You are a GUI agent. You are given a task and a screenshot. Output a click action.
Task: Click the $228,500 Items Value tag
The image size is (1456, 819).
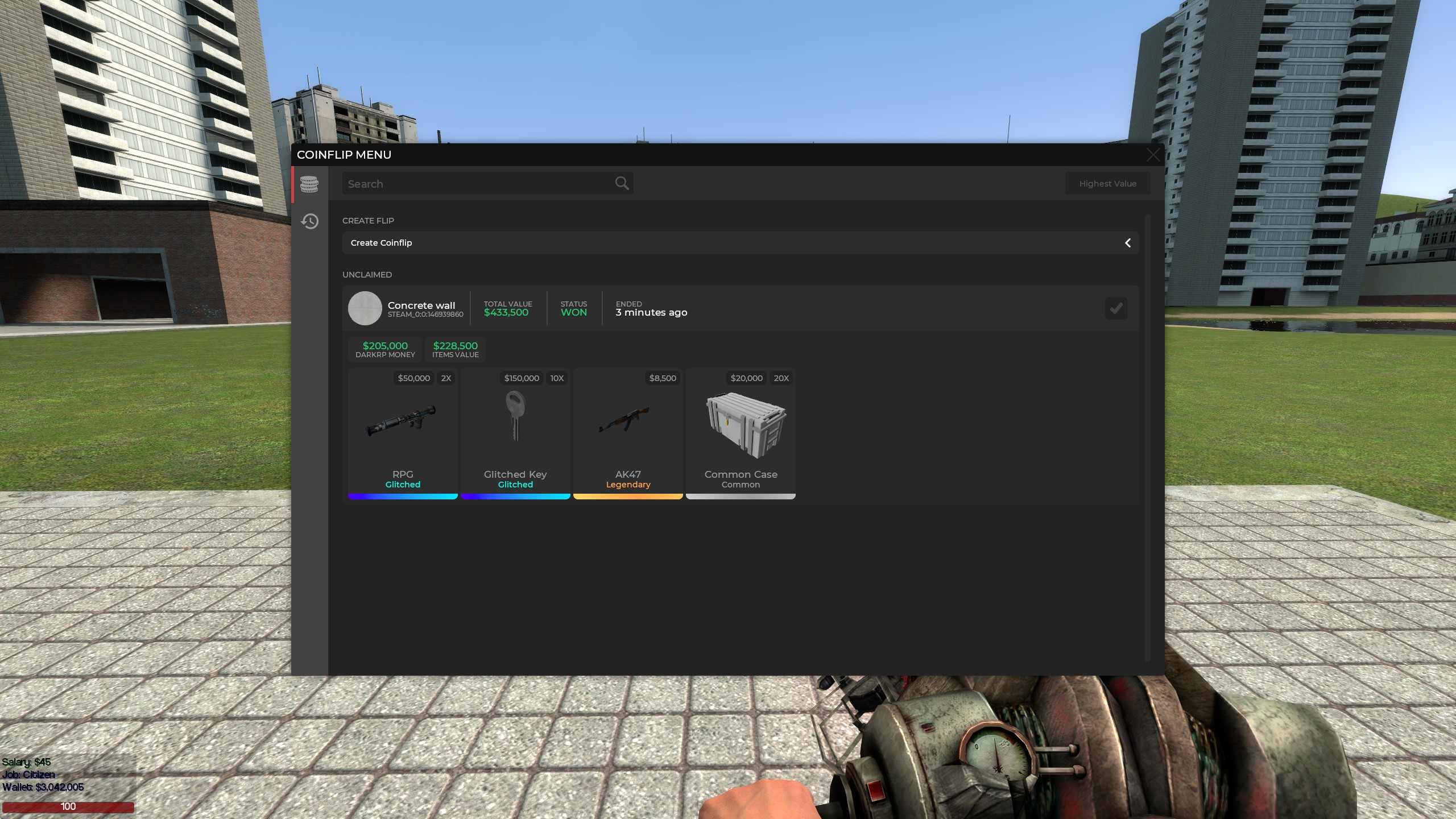point(455,349)
